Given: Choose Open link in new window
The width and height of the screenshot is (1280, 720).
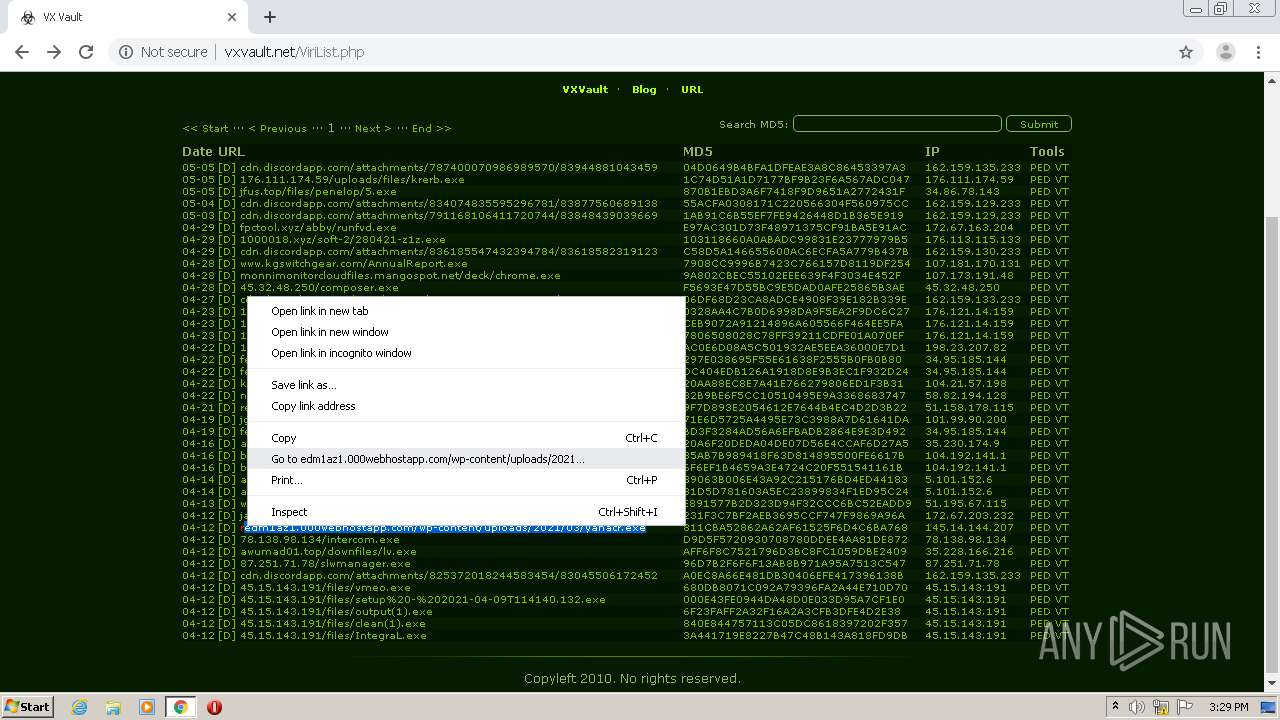Looking at the screenshot, I should [x=465, y=332].
